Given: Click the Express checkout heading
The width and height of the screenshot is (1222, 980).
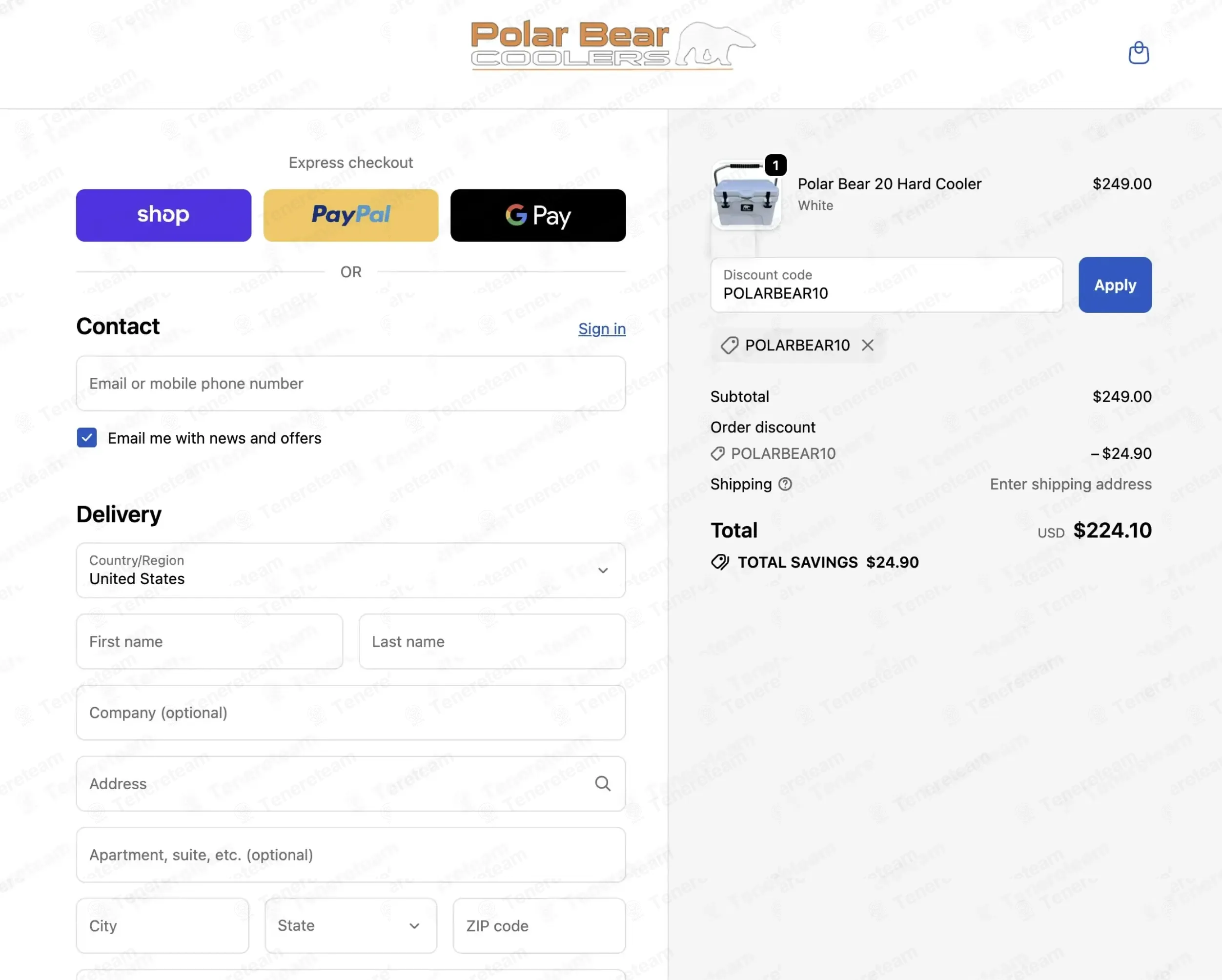Looking at the screenshot, I should pos(351,163).
